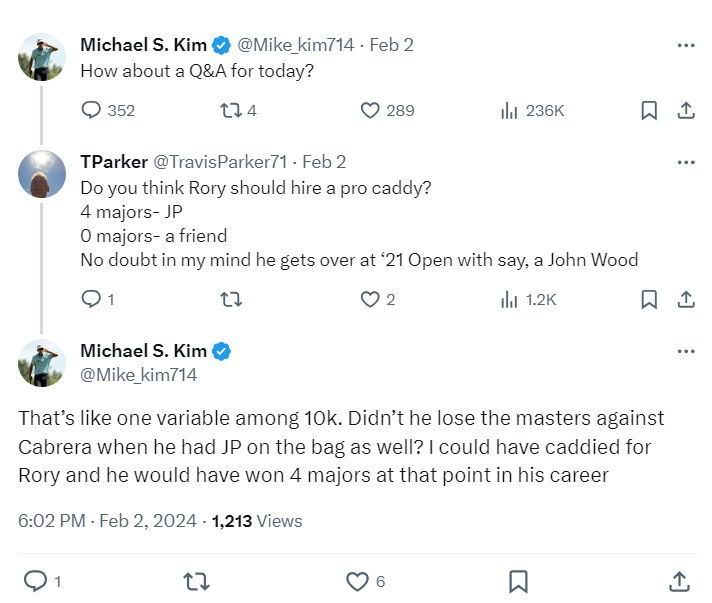Share the Q&A for today tweet
Image resolution: width=712 pixels, height=603 pixels.
click(686, 110)
